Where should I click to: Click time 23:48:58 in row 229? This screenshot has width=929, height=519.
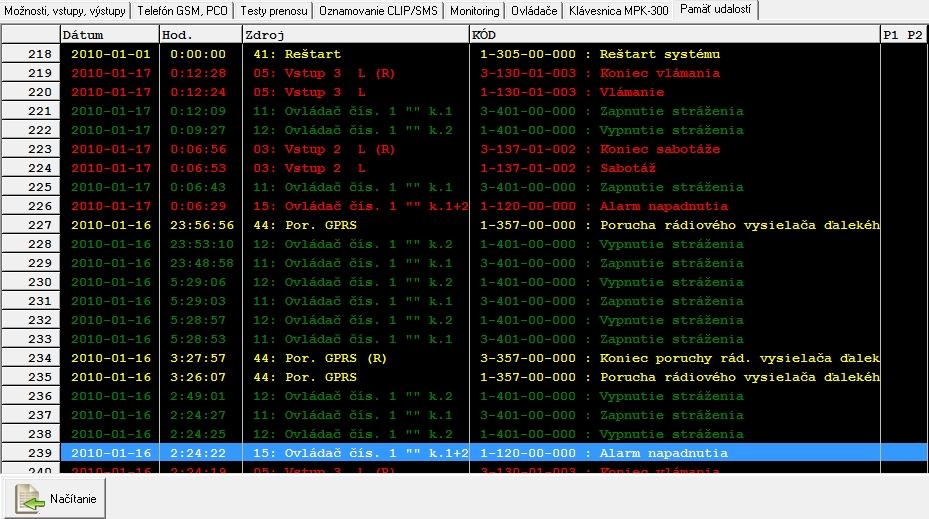pos(201,262)
